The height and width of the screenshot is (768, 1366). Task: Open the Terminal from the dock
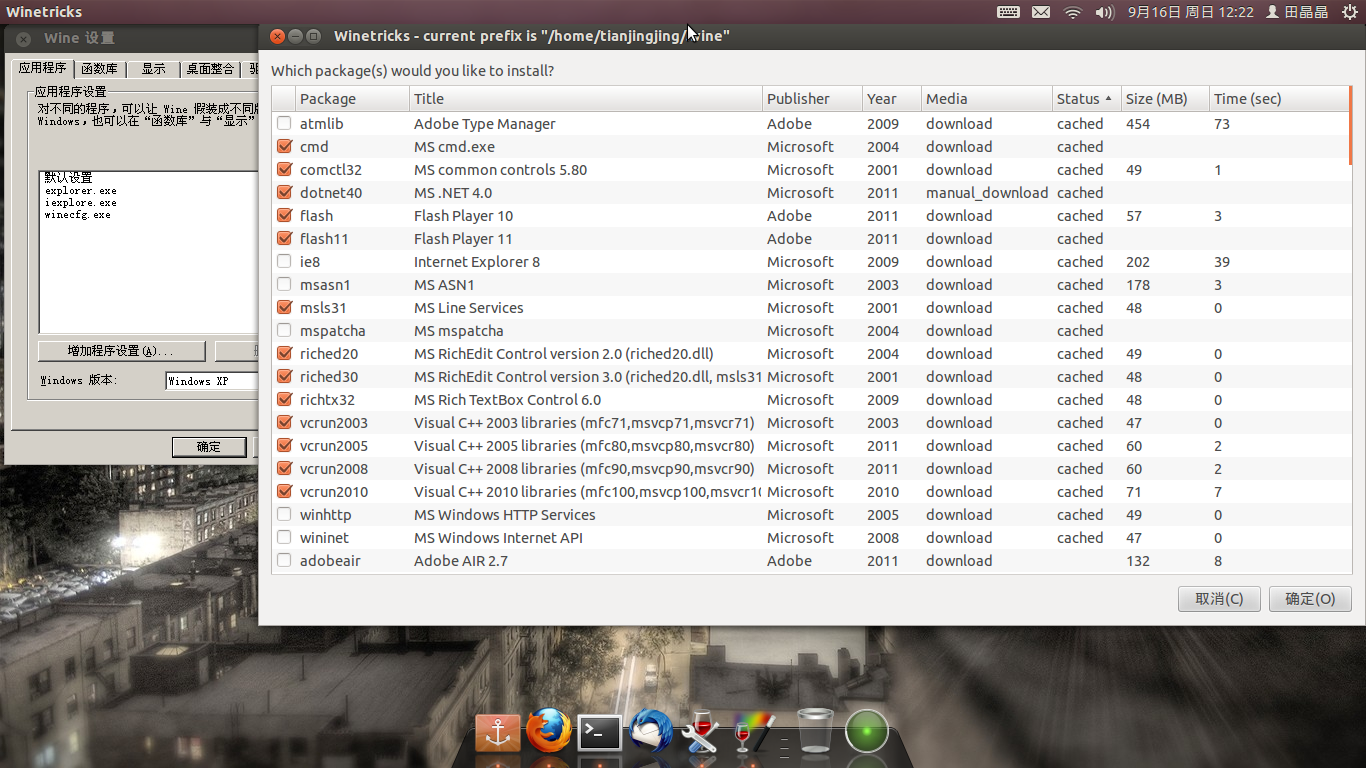click(599, 733)
